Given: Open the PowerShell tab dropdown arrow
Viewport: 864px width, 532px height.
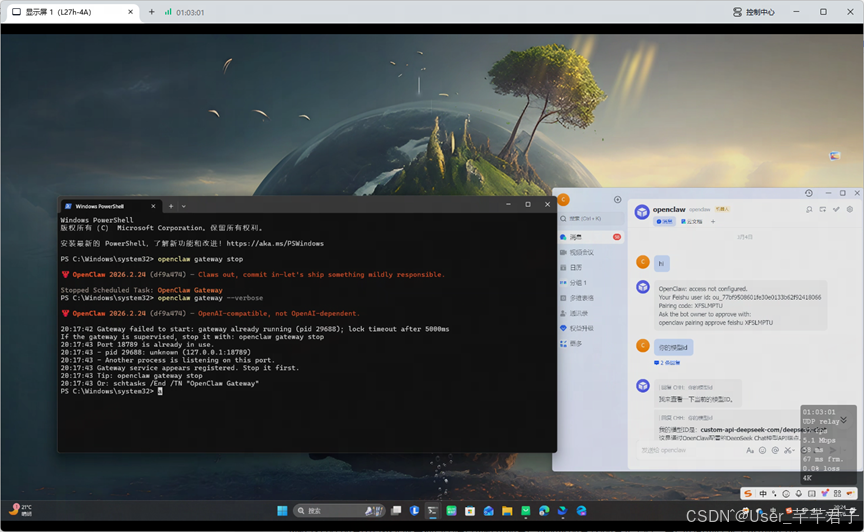Looking at the screenshot, I should (183, 206).
